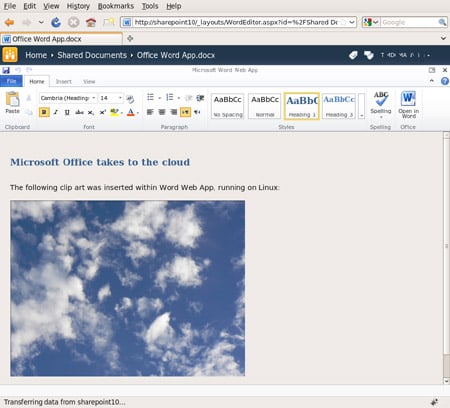The height and width of the screenshot is (408, 450).
Task: Open a new browser tab
Action: pyautogui.click(x=130, y=39)
